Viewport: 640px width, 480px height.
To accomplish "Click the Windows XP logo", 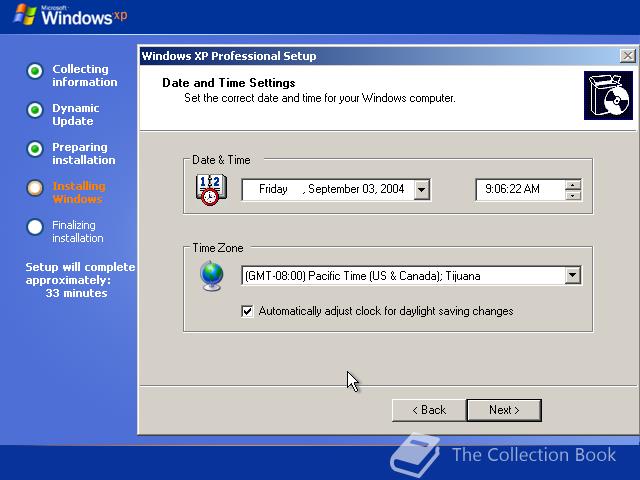I will [70, 16].
